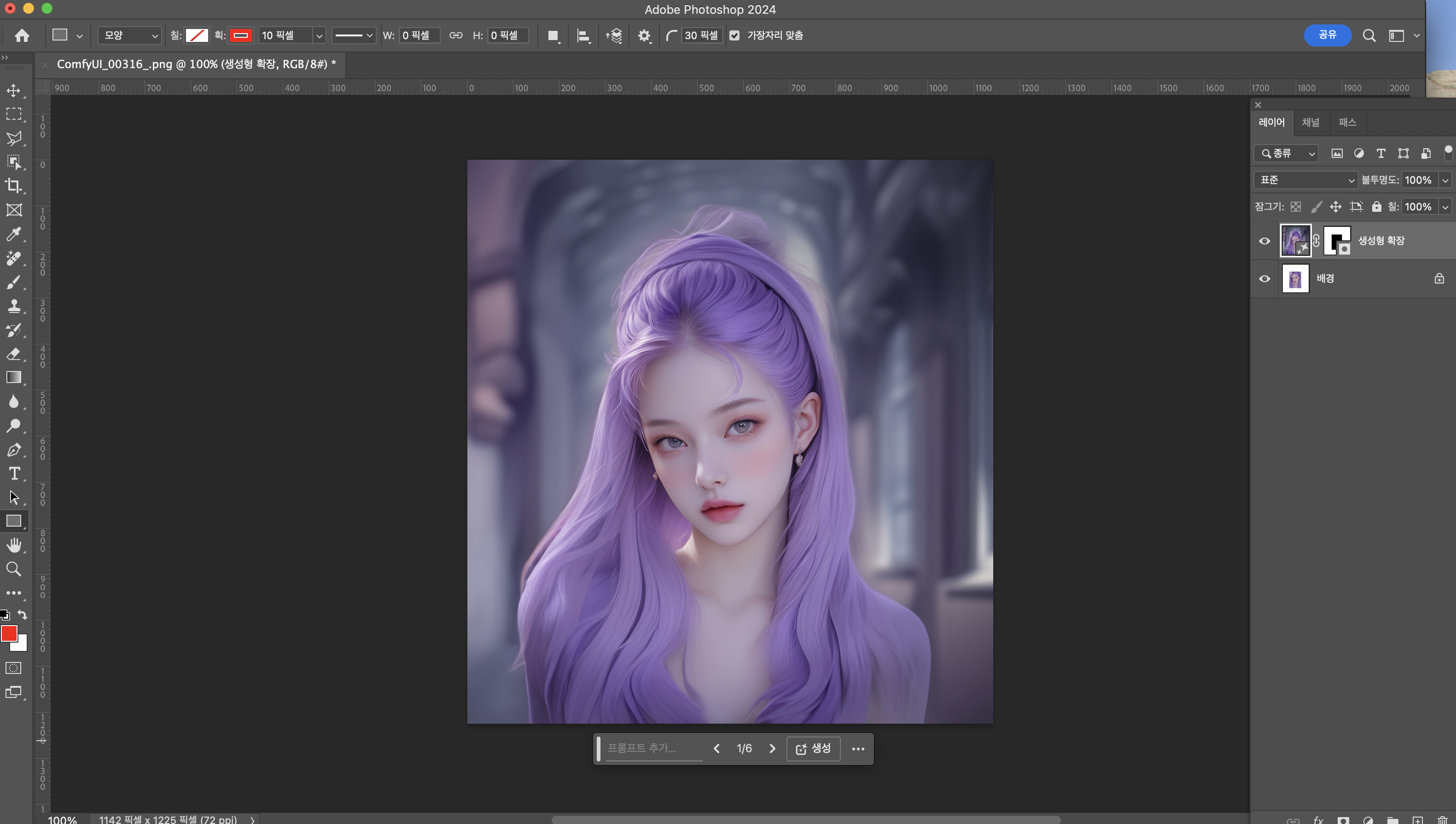Uncheck 가장자리 맞춤 checkbox
The height and width of the screenshot is (824, 1456).
pos(735,35)
